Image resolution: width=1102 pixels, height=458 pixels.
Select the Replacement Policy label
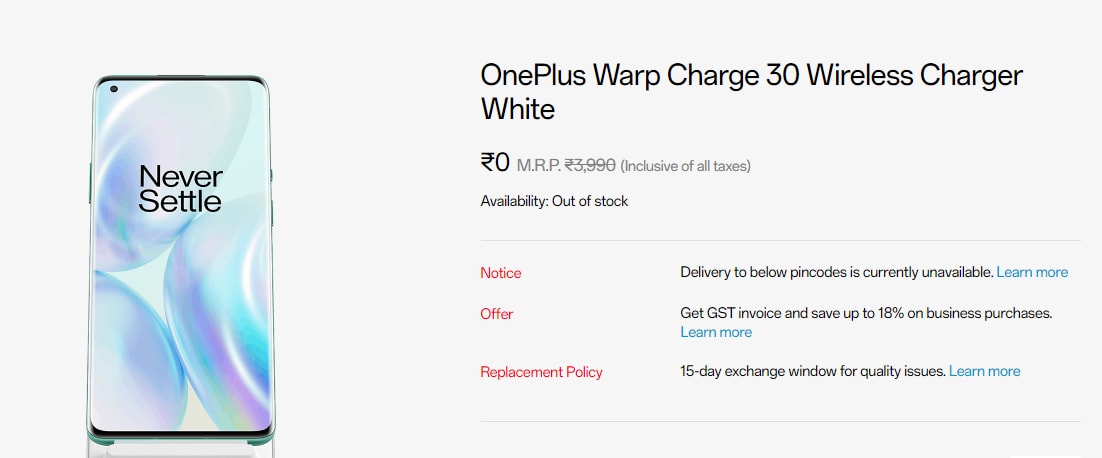[541, 372]
